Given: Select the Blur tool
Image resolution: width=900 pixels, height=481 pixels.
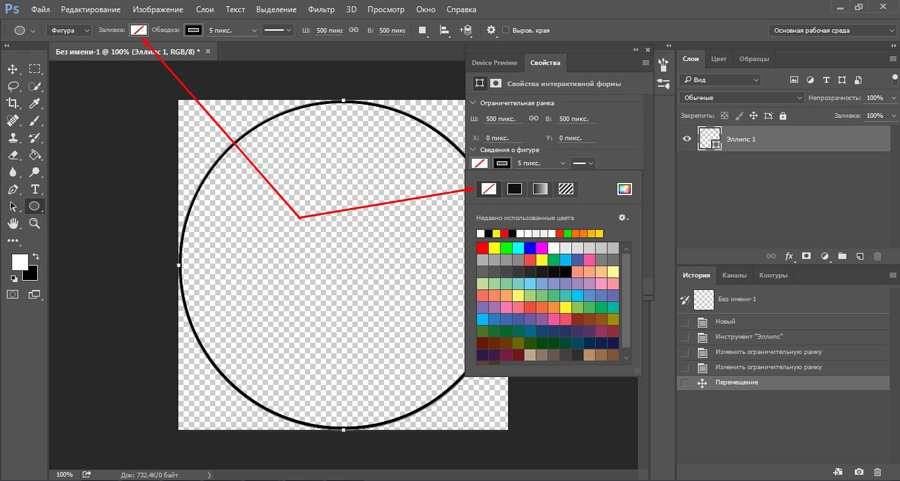Looking at the screenshot, I should (x=13, y=172).
